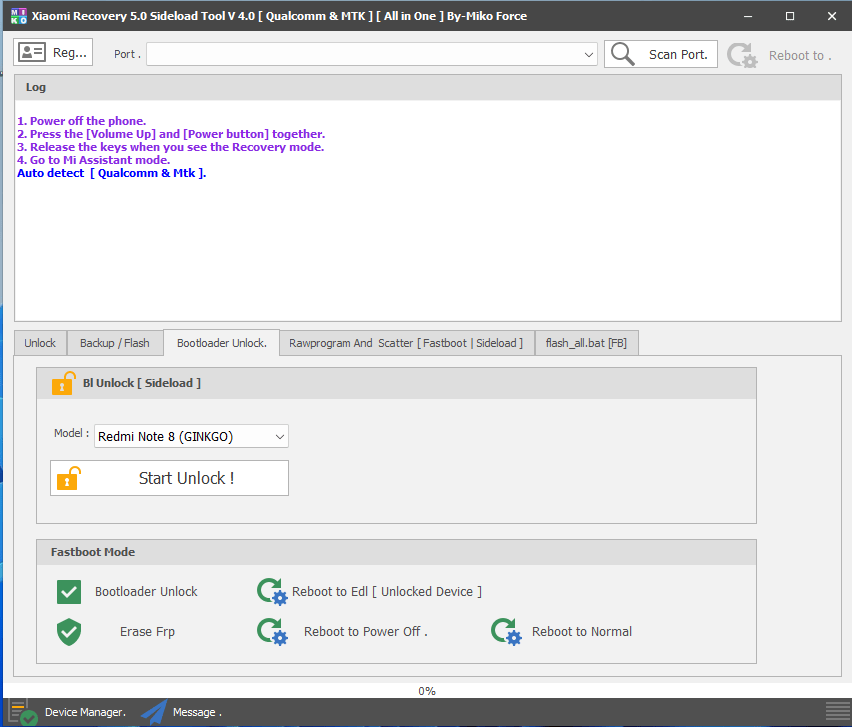
Task: Click the Bl Unlock padlock panel icon
Action: pyautogui.click(x=62, y=382)
